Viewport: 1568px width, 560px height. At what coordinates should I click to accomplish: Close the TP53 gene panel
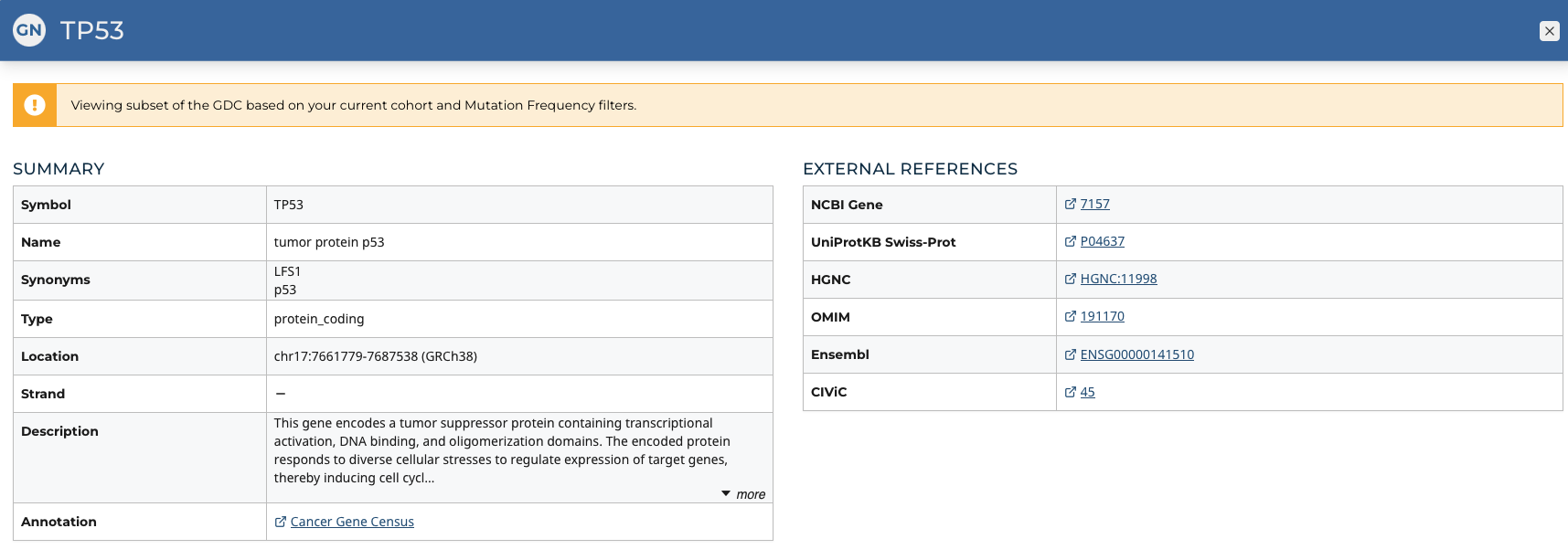click(1549, 31)
